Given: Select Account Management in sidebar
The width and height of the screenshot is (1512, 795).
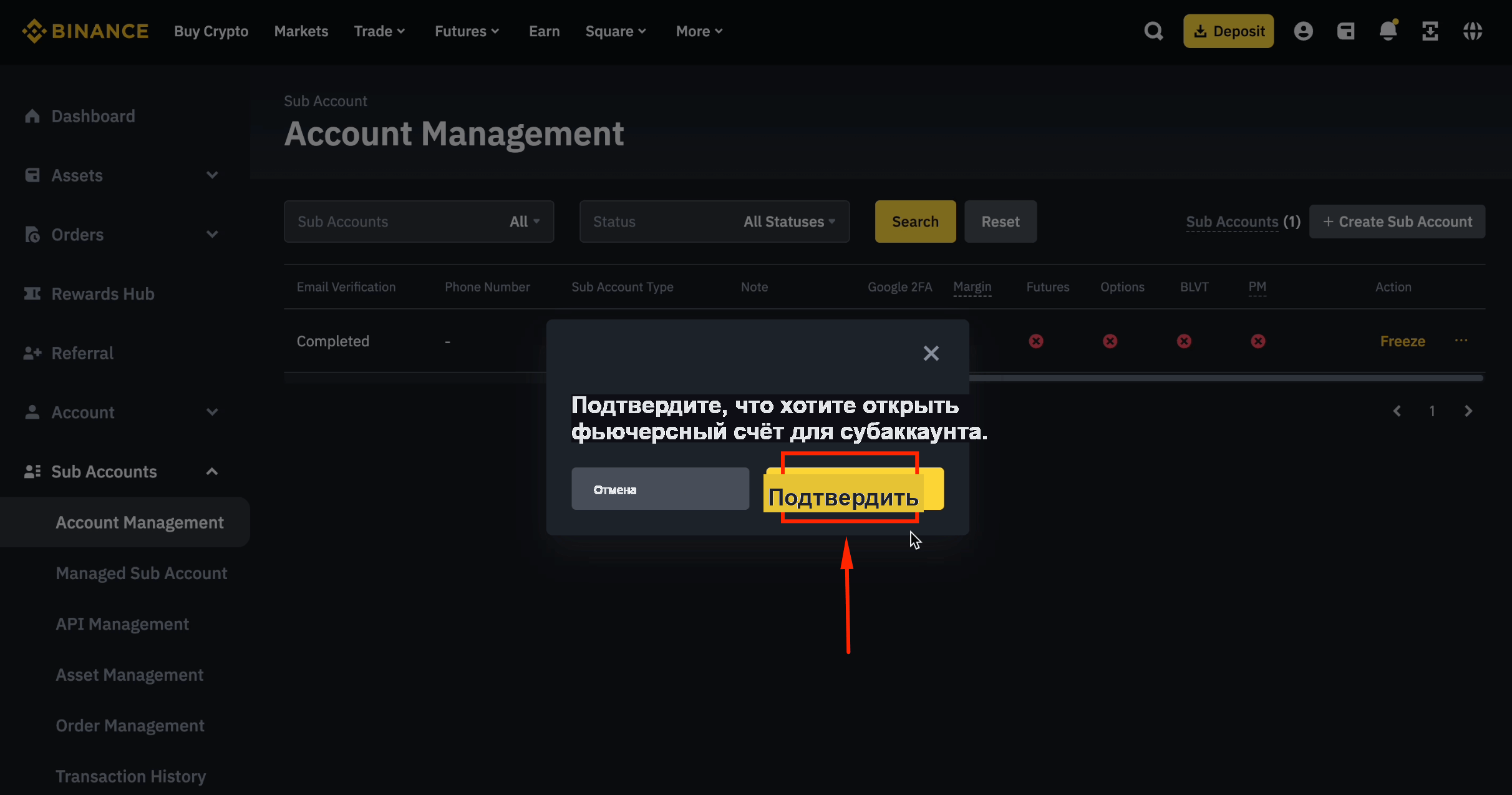Looking at the screenshot, I should pyautogui.click(x=125, y=522).
